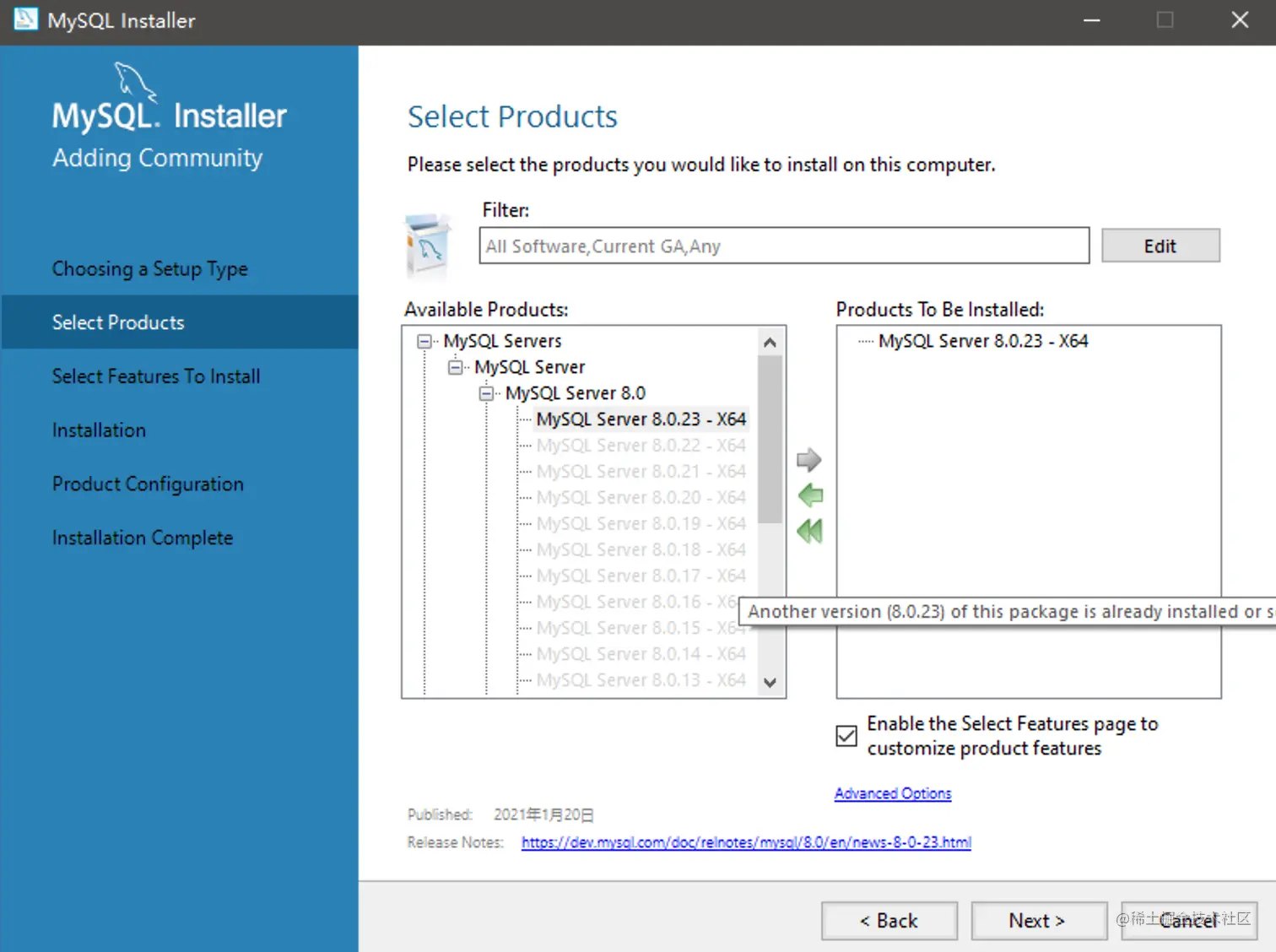
Task: Open the Product Configuration step
Action: (148, 484)
